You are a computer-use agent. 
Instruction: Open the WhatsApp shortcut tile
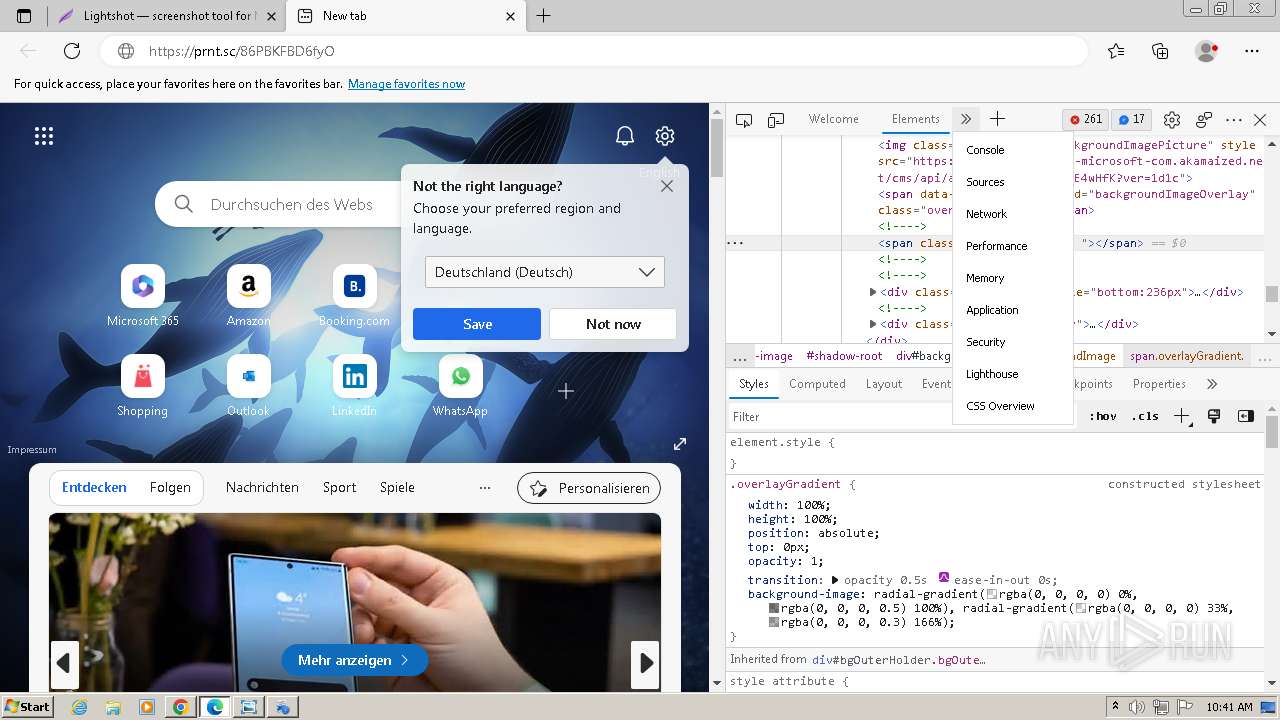click(461, 386)
